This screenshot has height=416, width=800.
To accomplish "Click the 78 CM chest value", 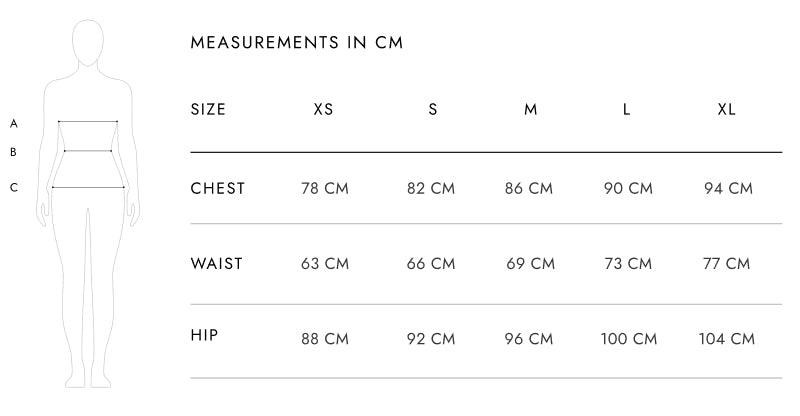I will pyautogui.click(x=325, y=189).
